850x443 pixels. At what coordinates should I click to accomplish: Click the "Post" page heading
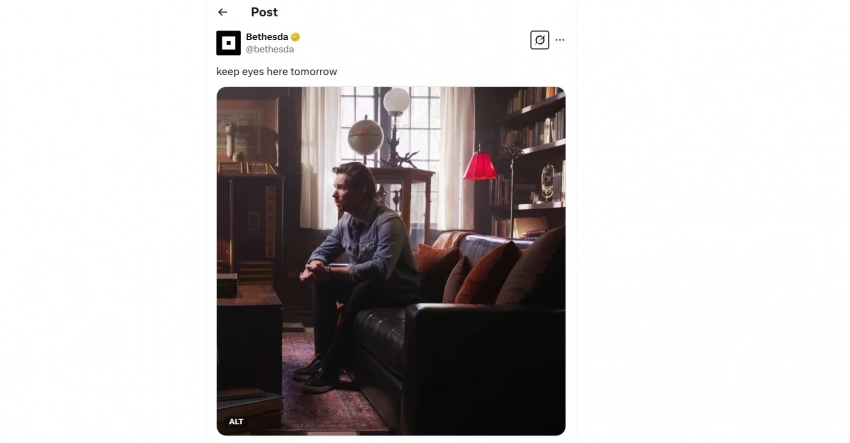[x=264, y=12]
